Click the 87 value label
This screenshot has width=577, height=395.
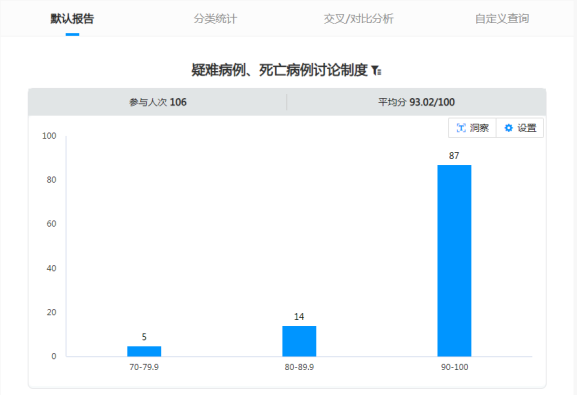click(x=454, y=156)
